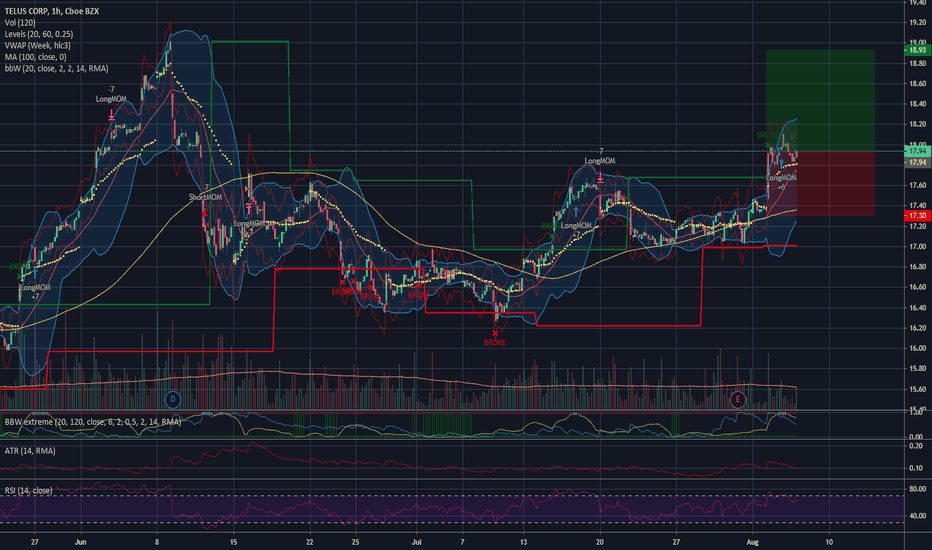Click the Jul date on time axis
Screen dimensions: 932x550
416,542
